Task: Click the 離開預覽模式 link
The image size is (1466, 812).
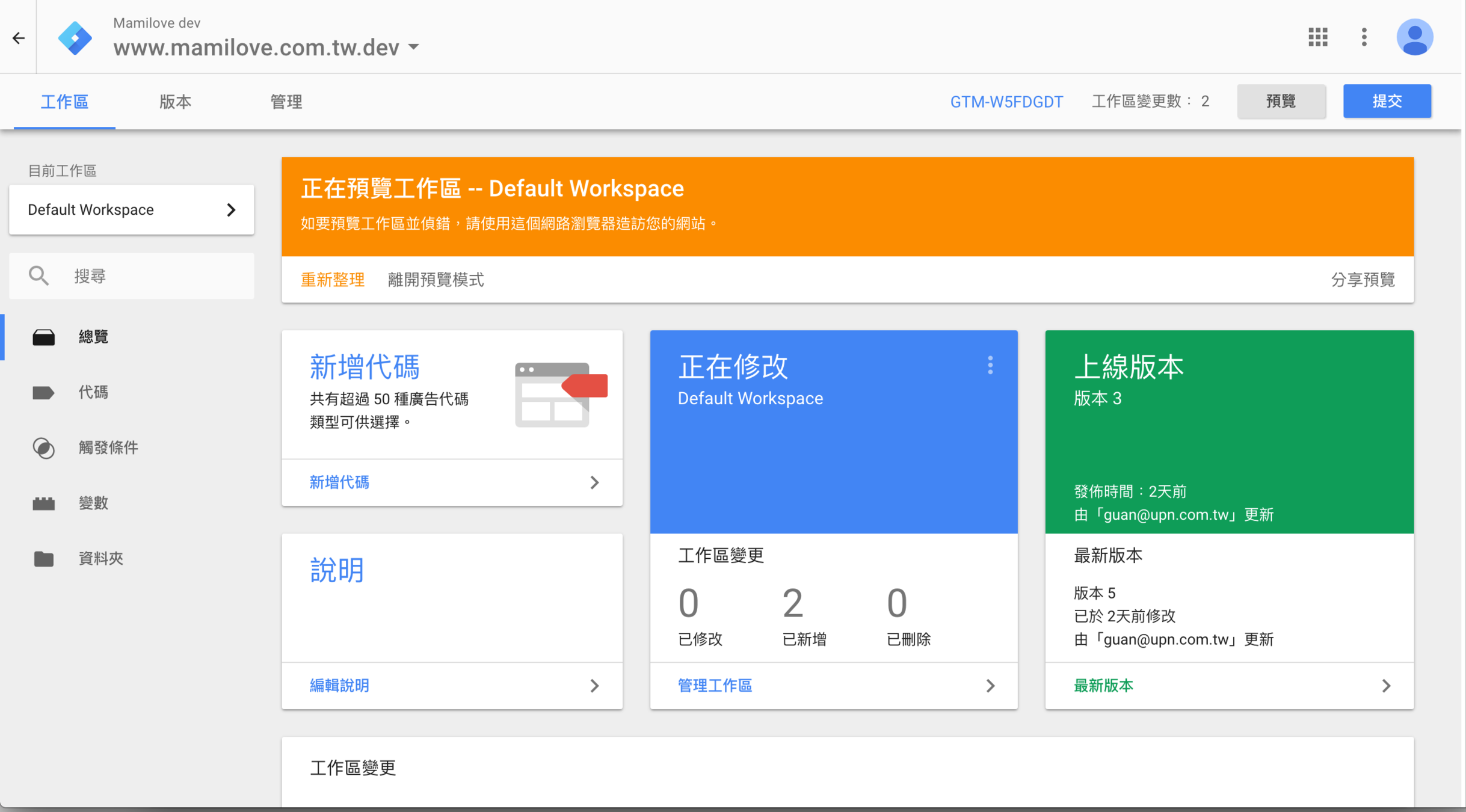Action: coord(436,280)
